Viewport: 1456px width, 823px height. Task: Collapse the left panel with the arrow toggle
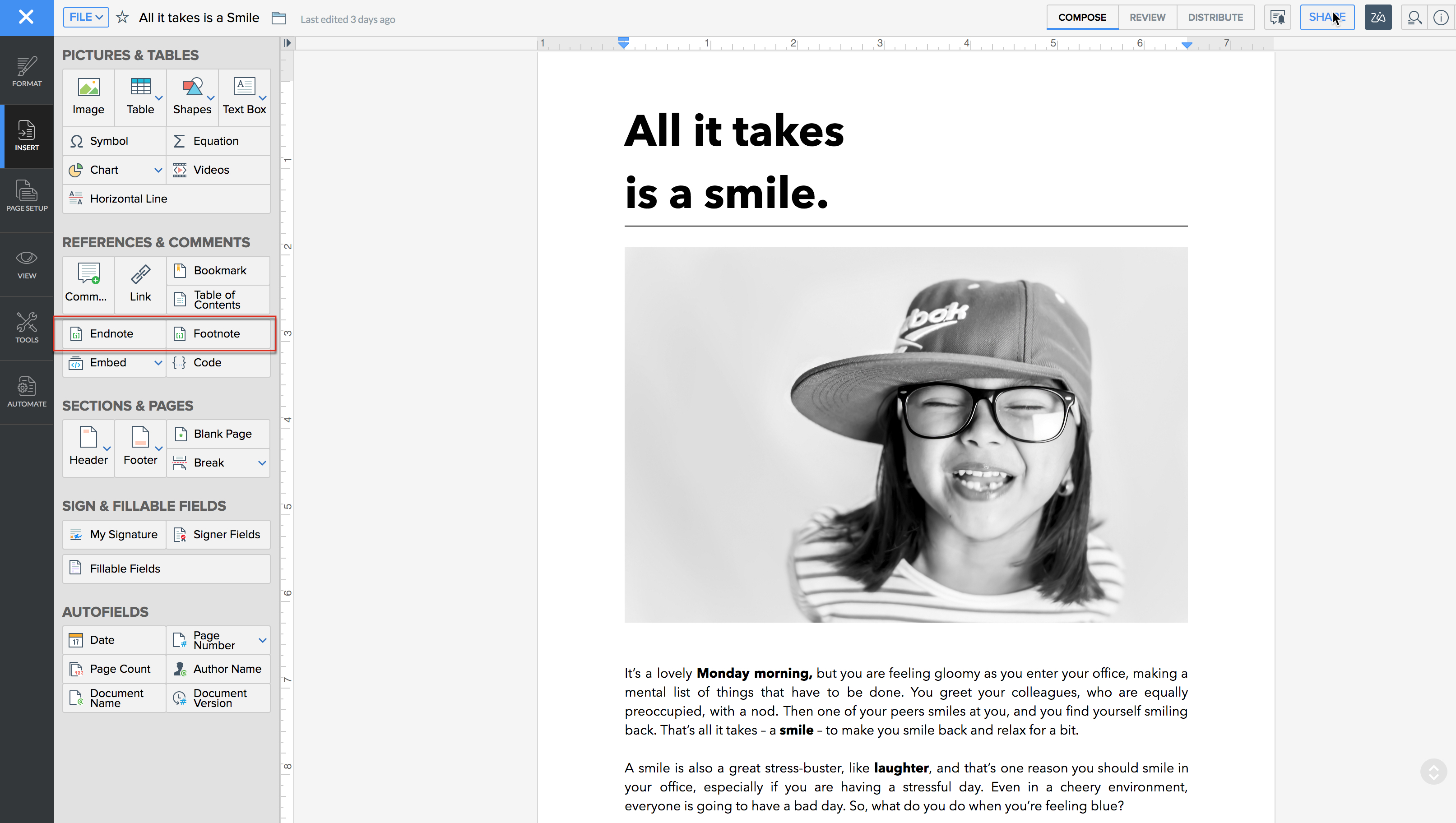[287, 43]
